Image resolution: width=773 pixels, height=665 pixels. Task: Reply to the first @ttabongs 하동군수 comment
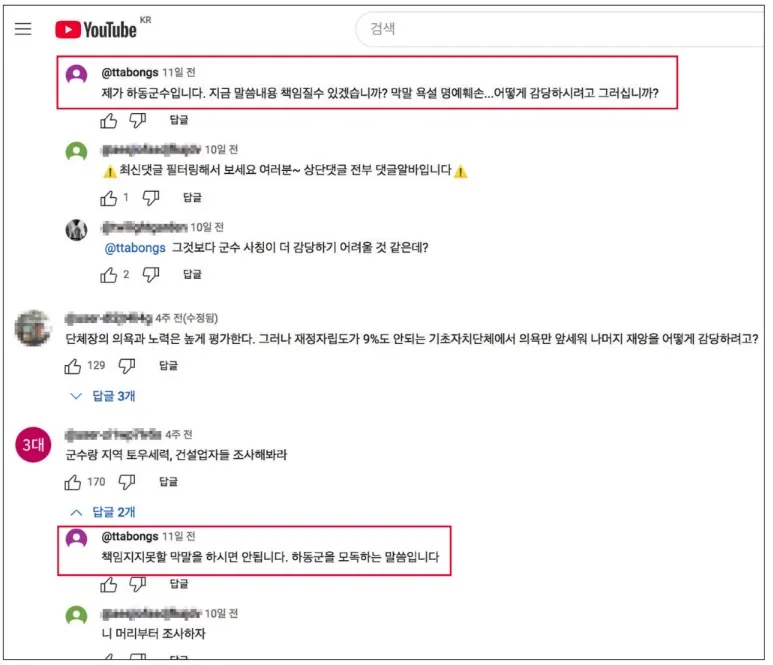pos(178,120)
